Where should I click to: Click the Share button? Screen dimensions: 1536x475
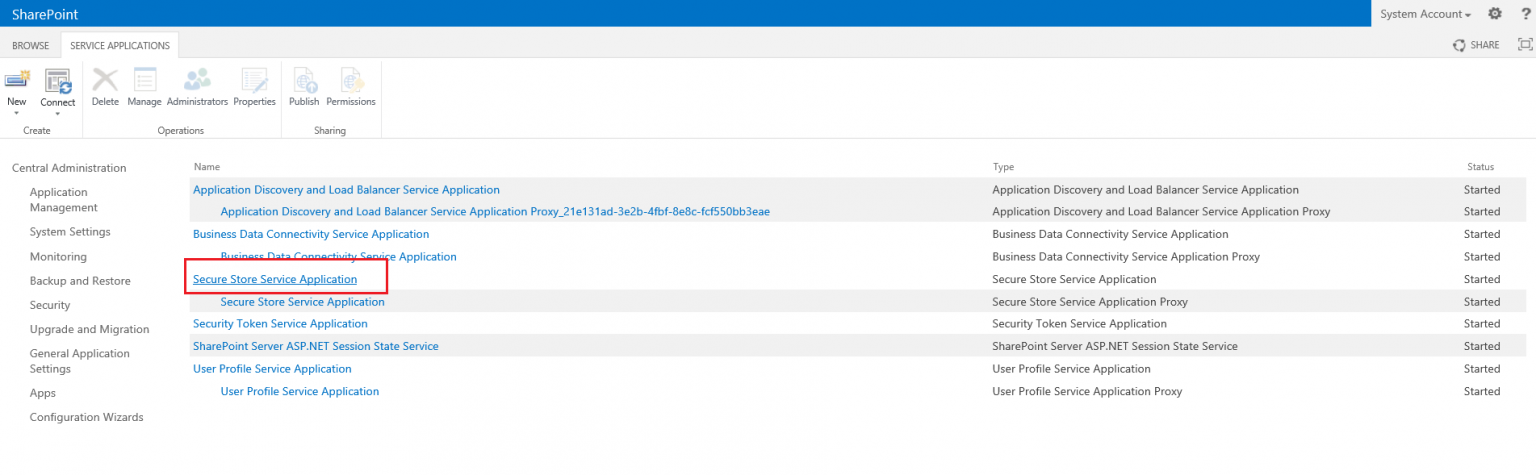pos(1476,45)
